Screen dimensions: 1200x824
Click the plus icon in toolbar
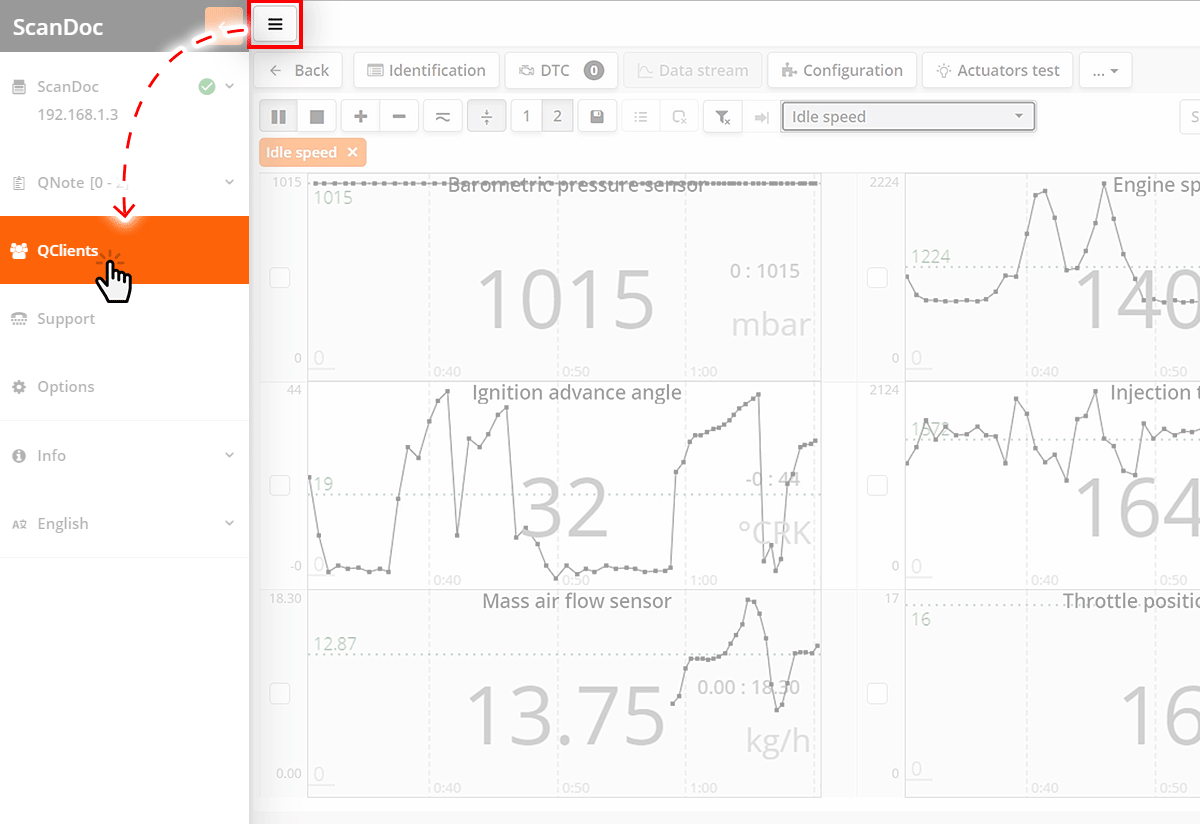[360, 117]
